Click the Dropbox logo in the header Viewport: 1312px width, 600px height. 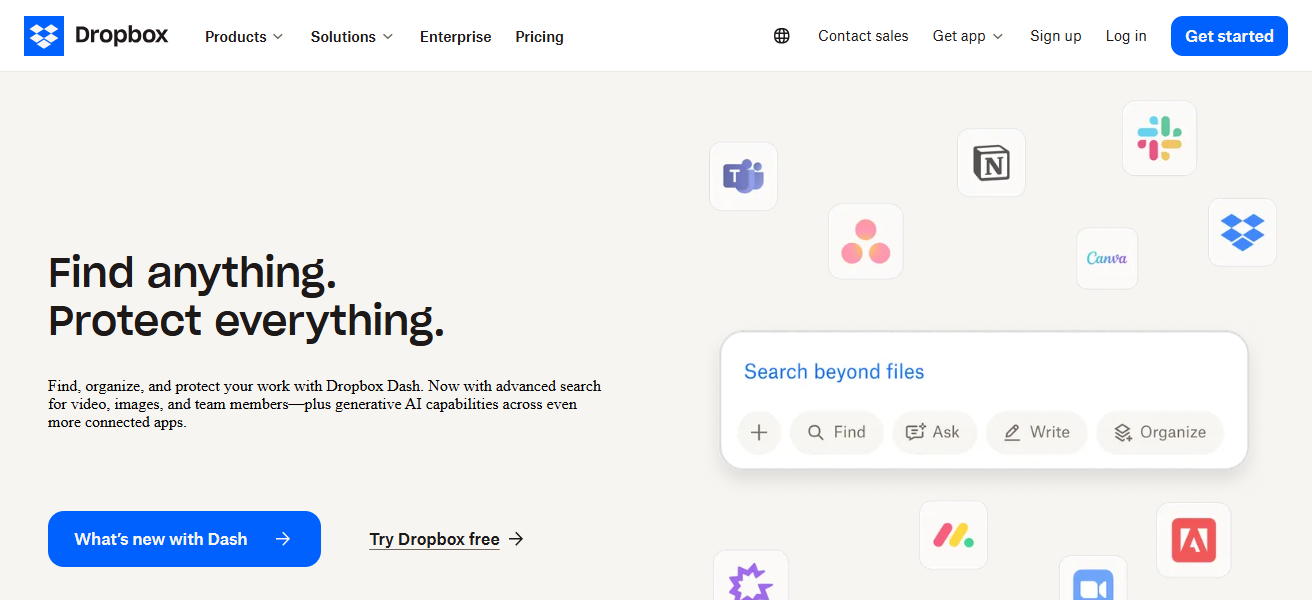96,35
